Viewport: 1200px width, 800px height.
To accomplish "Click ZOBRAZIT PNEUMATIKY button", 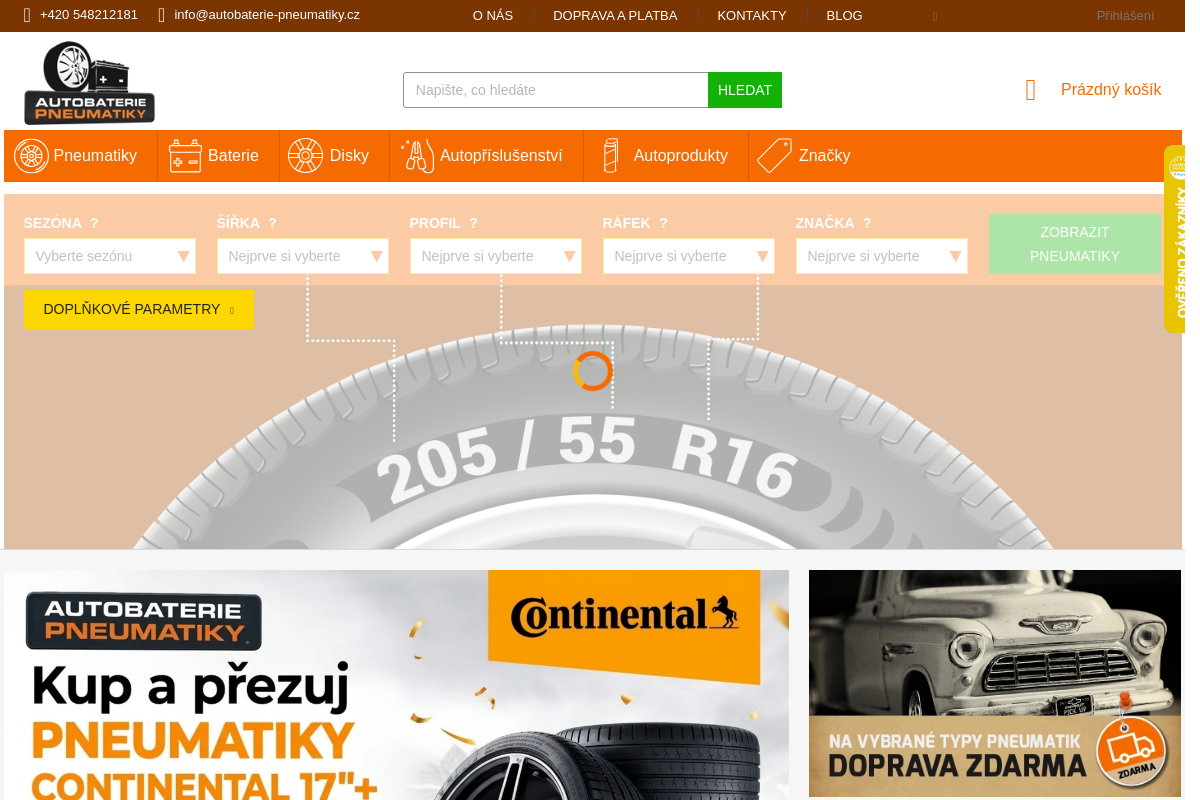I will pyautogui.click(x=1075, y=244).
